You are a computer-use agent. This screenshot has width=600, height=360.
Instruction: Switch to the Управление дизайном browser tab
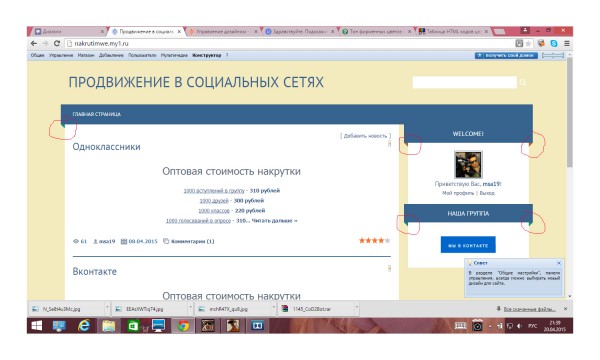[223, 31]
